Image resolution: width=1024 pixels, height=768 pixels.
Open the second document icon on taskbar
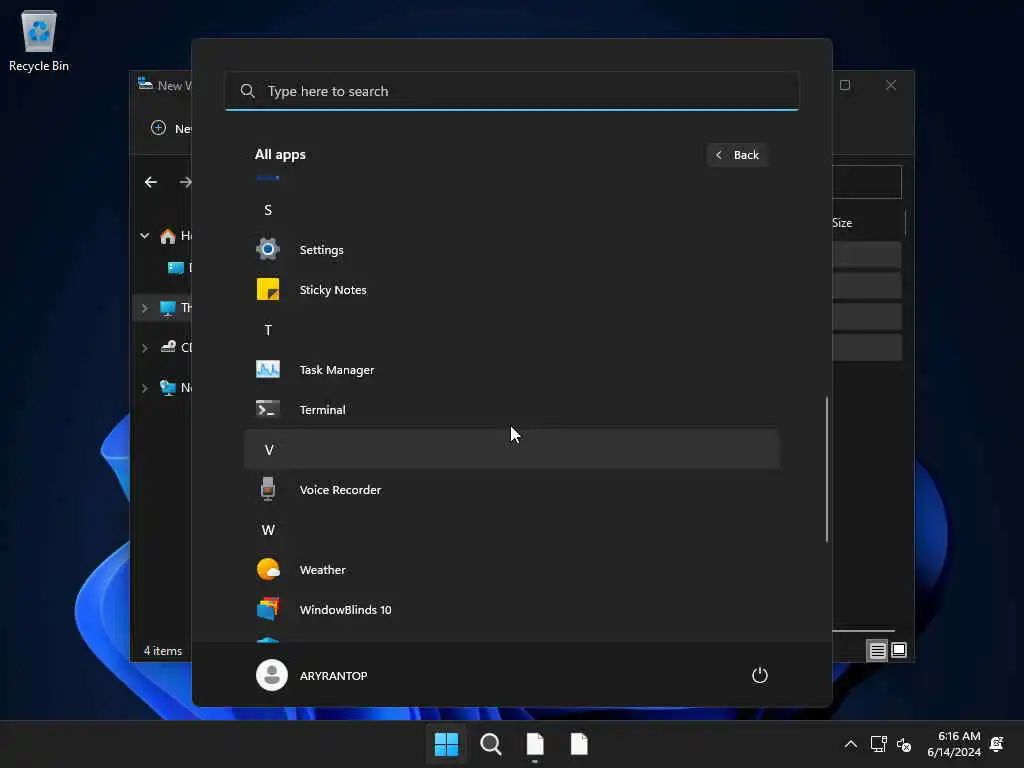tap(579, 744)
